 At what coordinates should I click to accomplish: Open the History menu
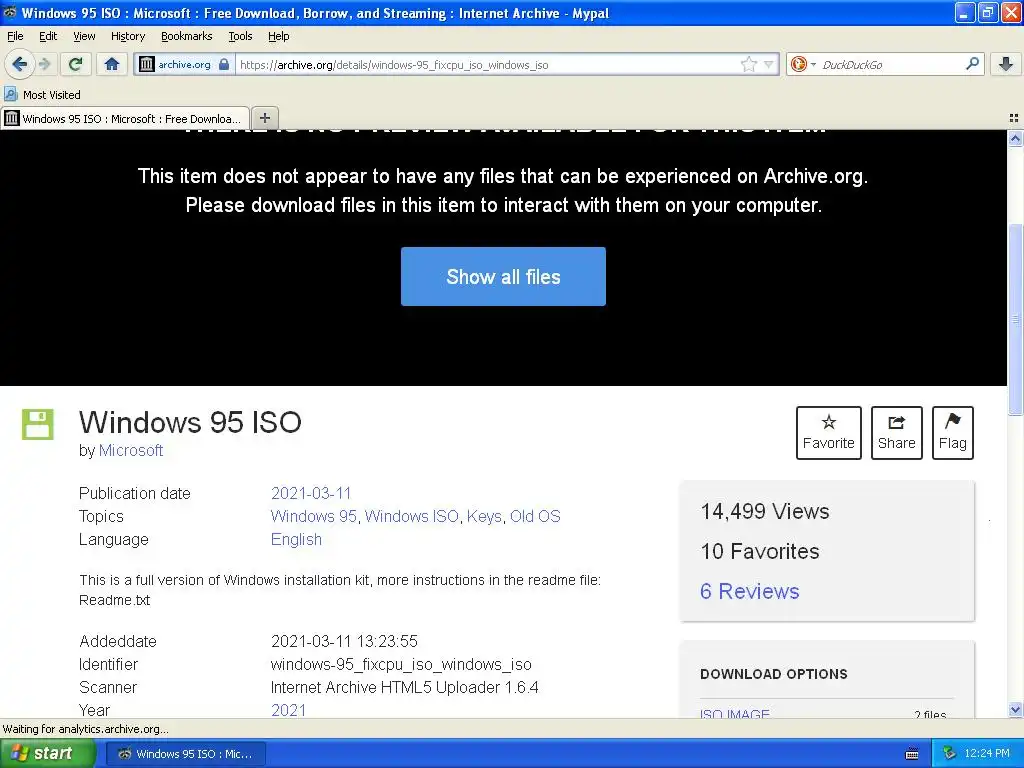pos(127,36)
